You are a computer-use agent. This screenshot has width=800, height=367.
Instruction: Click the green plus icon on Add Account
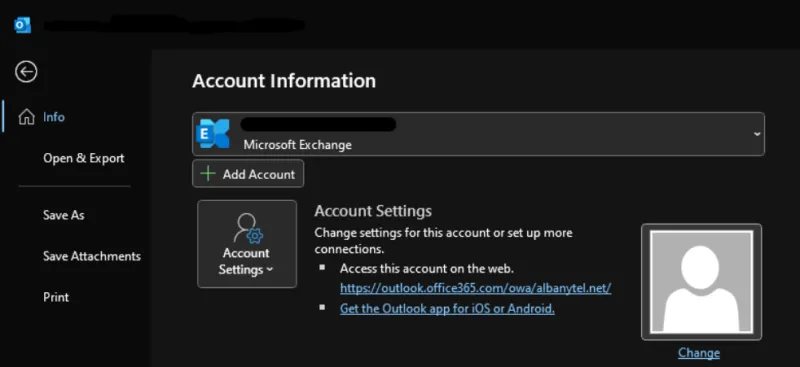pyautogui.click(x=208, y=174)
